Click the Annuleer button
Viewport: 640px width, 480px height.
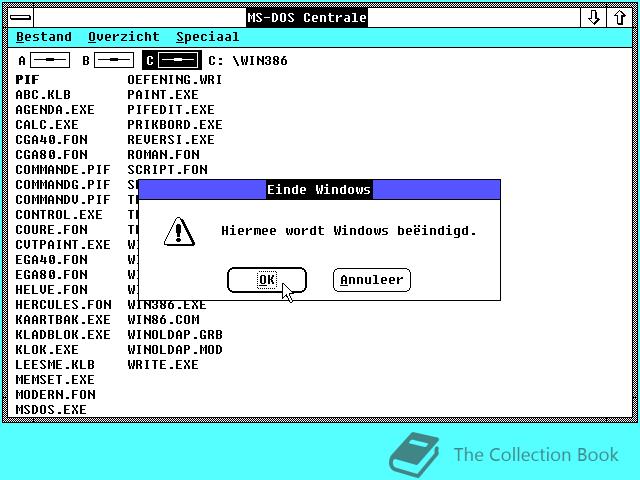(372, 280)
